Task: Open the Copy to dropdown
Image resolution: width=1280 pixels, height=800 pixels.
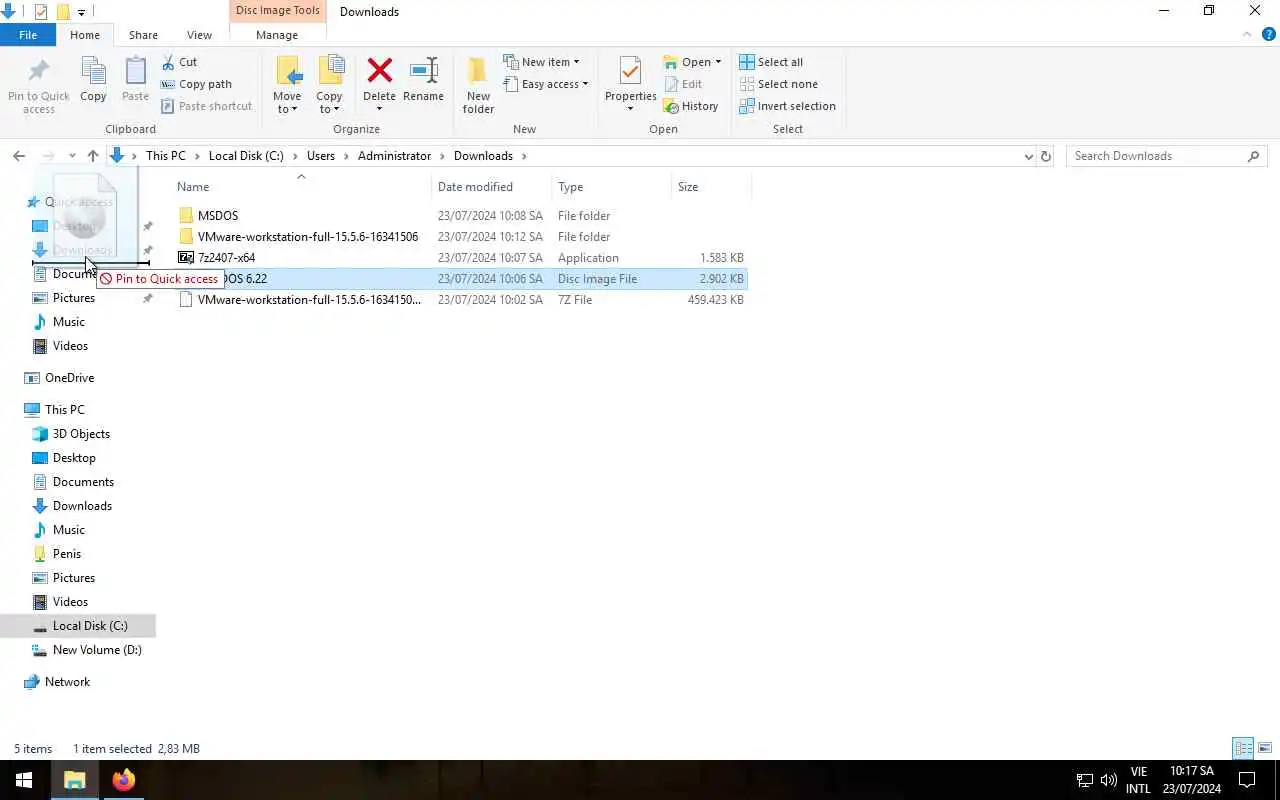Action: point(329,85)
